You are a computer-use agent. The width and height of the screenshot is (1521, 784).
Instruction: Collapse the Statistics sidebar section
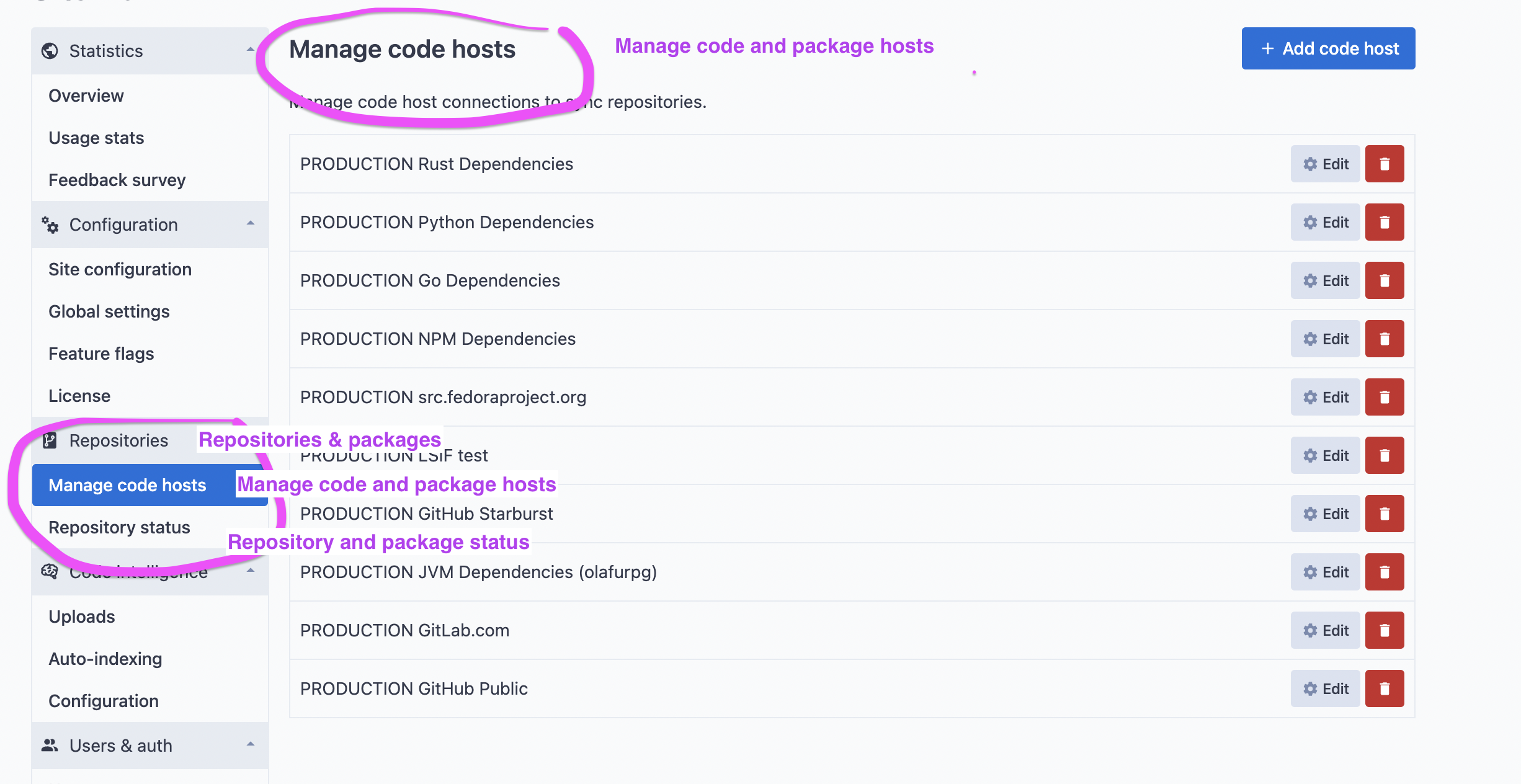[x=251, y=50]
